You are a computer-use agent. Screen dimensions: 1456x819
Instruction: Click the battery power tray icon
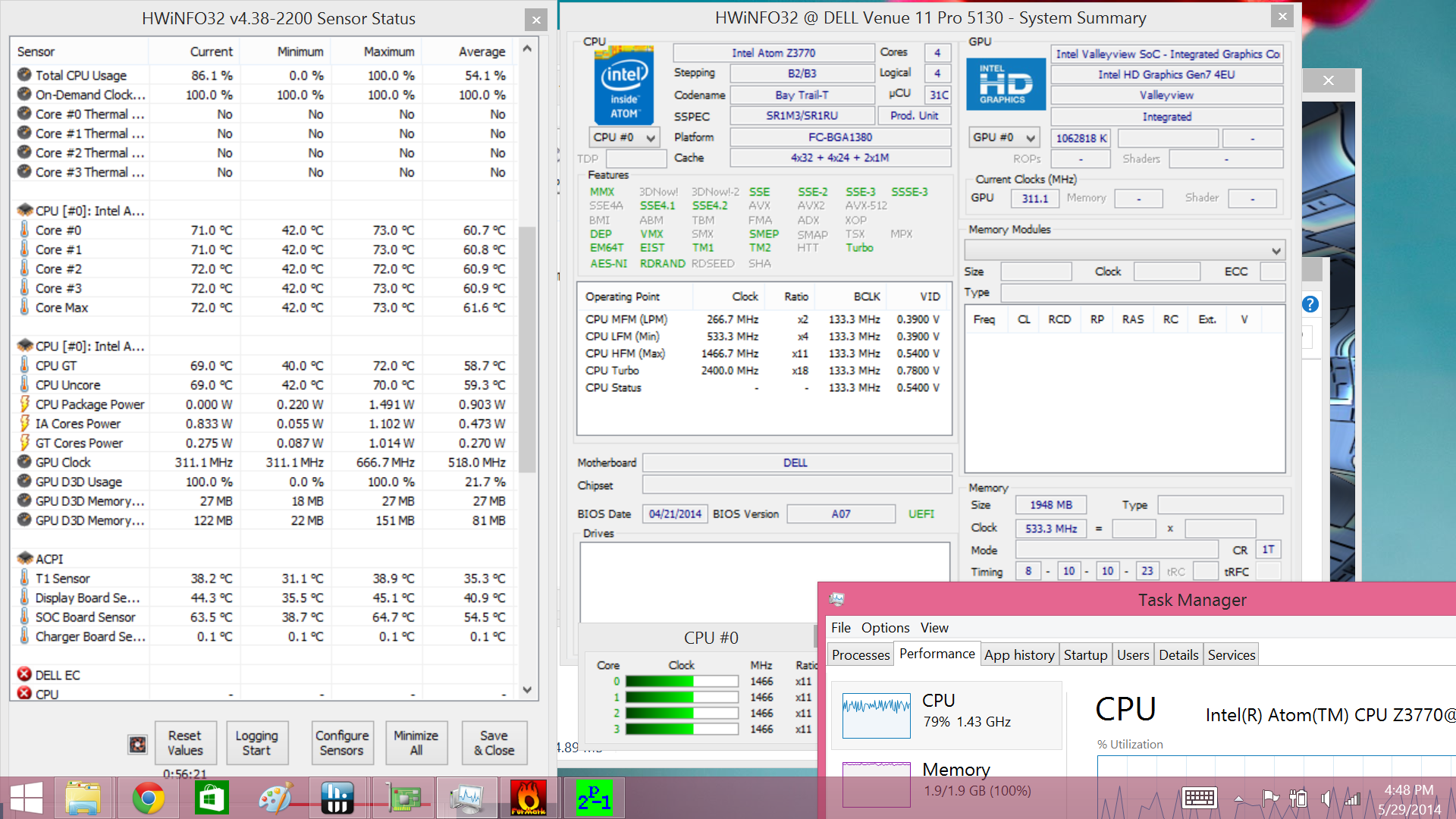point(1298,798)
